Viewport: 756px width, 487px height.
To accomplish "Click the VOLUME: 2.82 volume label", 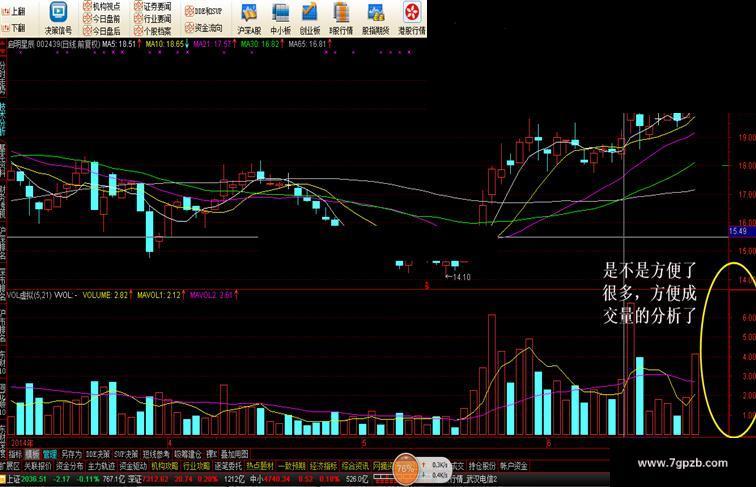I will 107,295.
